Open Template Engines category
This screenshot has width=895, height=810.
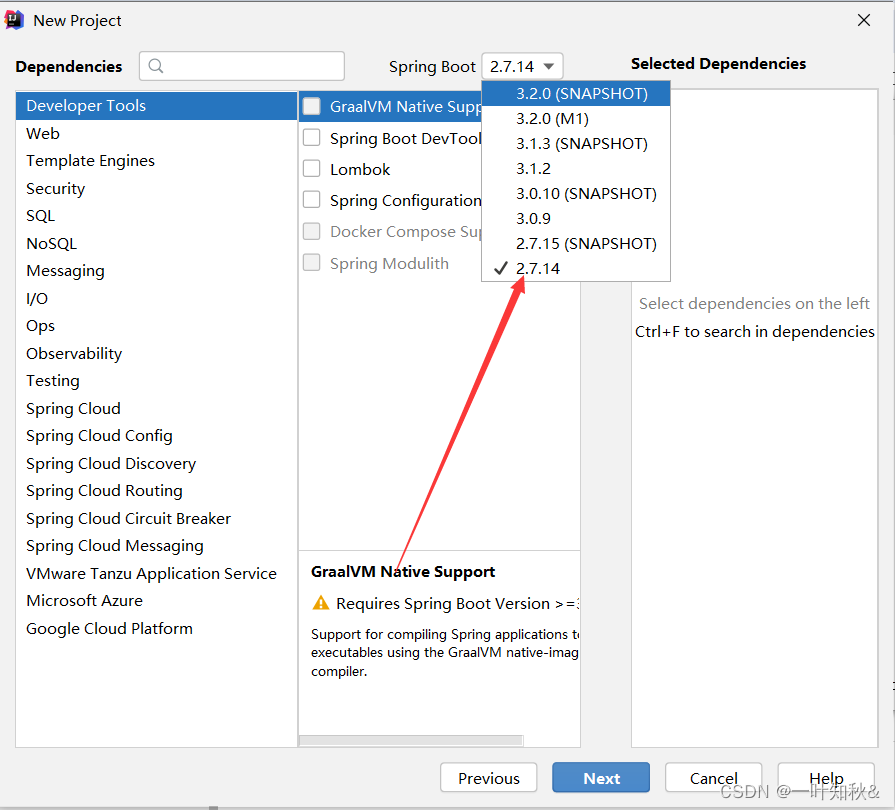point(156,161)
